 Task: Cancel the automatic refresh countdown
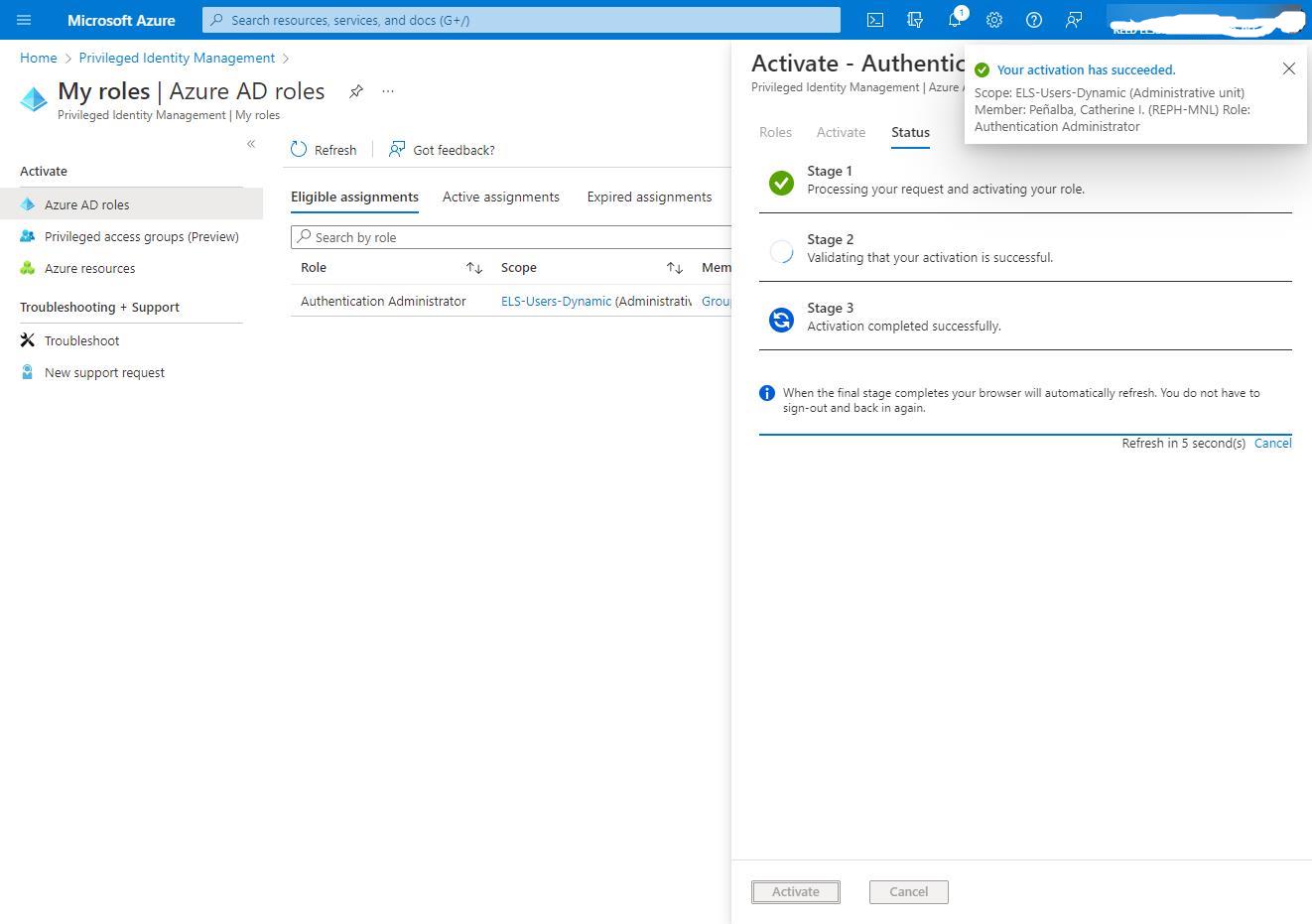pos(1272,443)
